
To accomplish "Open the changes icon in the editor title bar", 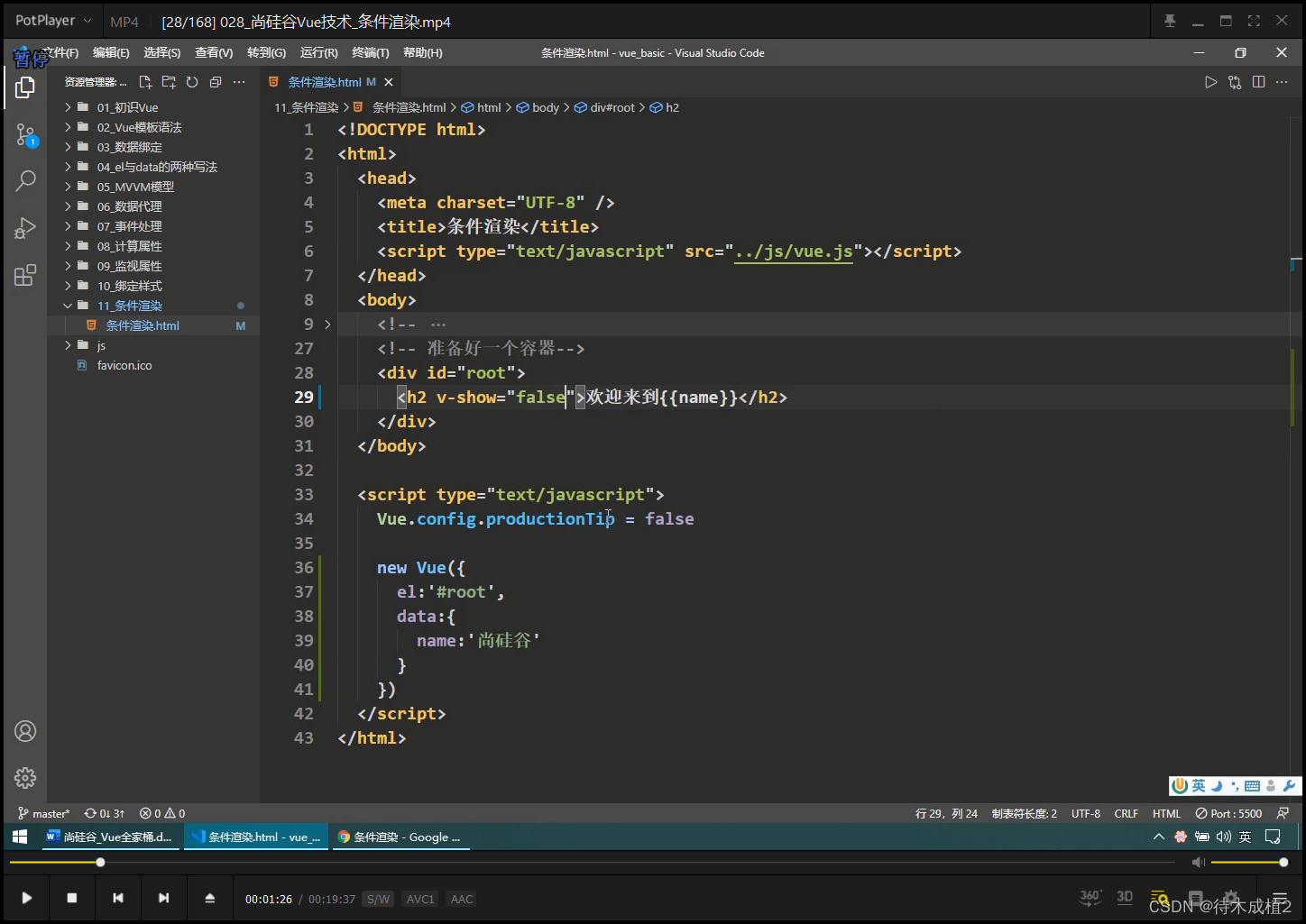I will pos(1235,82).
